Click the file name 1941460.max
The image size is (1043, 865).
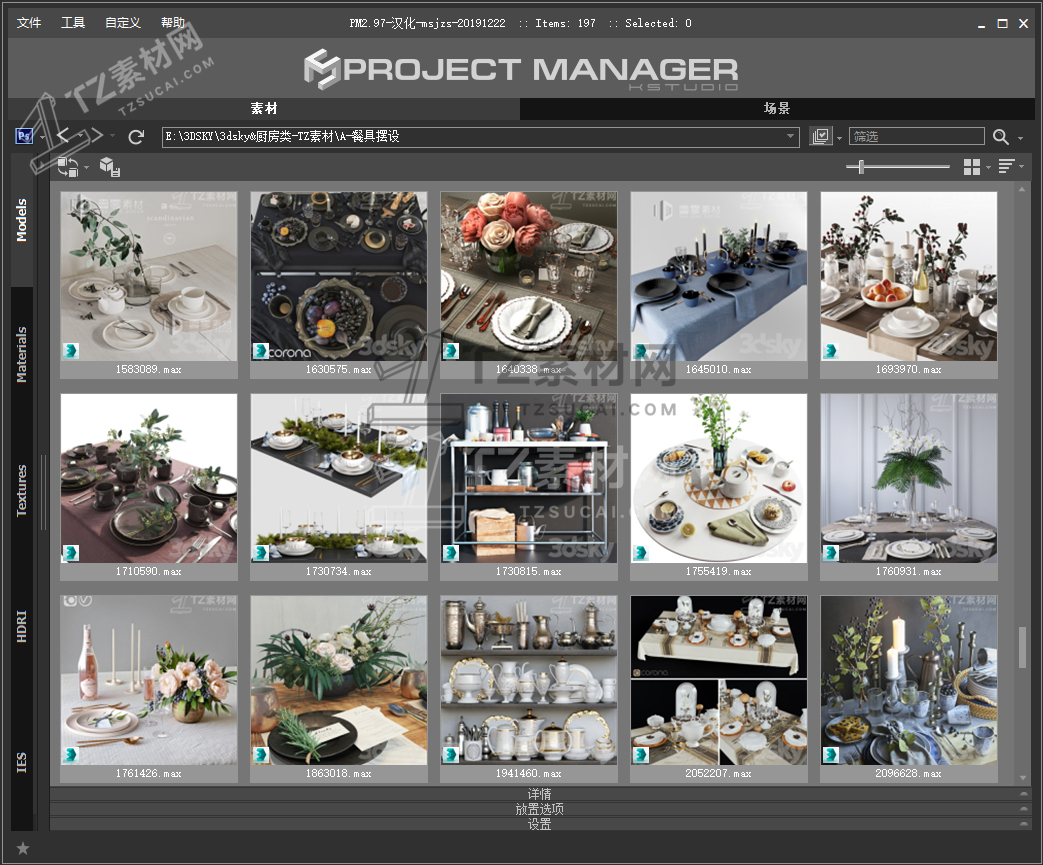529,773
